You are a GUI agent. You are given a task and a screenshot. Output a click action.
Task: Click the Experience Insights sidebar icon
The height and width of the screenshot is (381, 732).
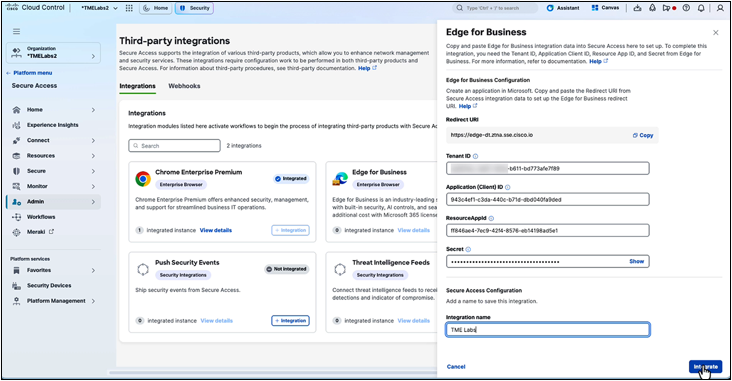pyautogui.click(x=16, y=125)
